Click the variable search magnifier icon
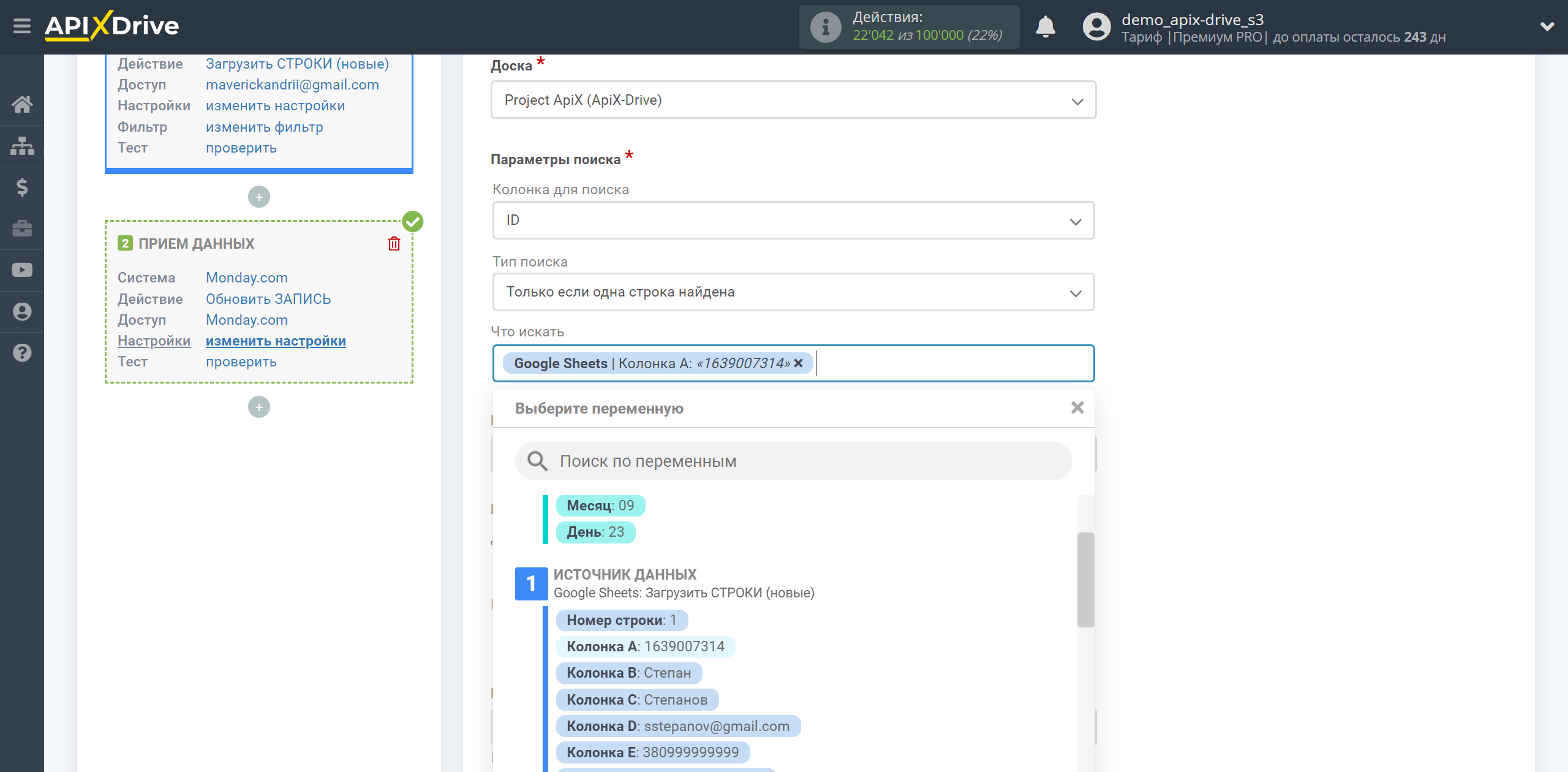 click(x=537, y=461)
